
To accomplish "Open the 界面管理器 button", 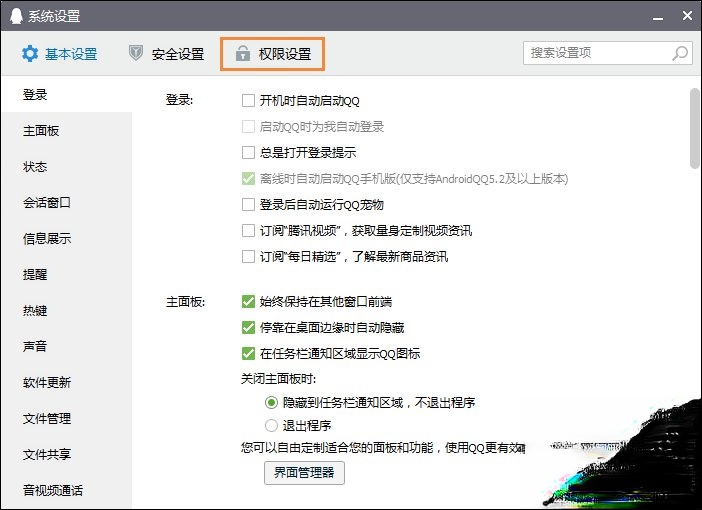I will pyautogui.click(x=304, y=473).
